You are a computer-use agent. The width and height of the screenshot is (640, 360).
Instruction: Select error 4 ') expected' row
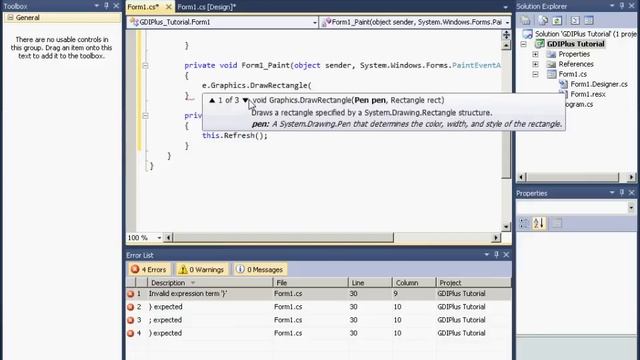pos(319,333)
